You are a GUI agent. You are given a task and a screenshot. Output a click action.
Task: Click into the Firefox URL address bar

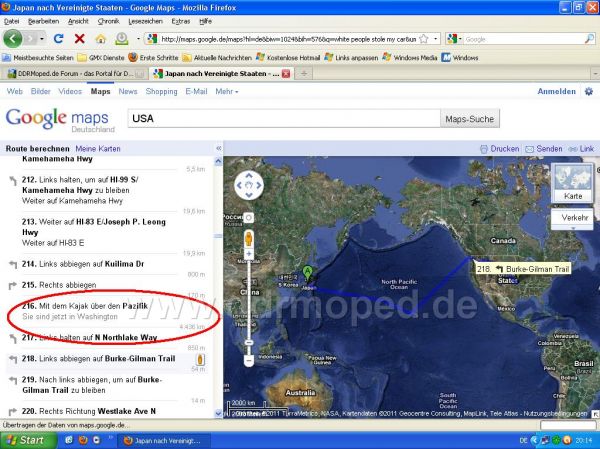287,39
